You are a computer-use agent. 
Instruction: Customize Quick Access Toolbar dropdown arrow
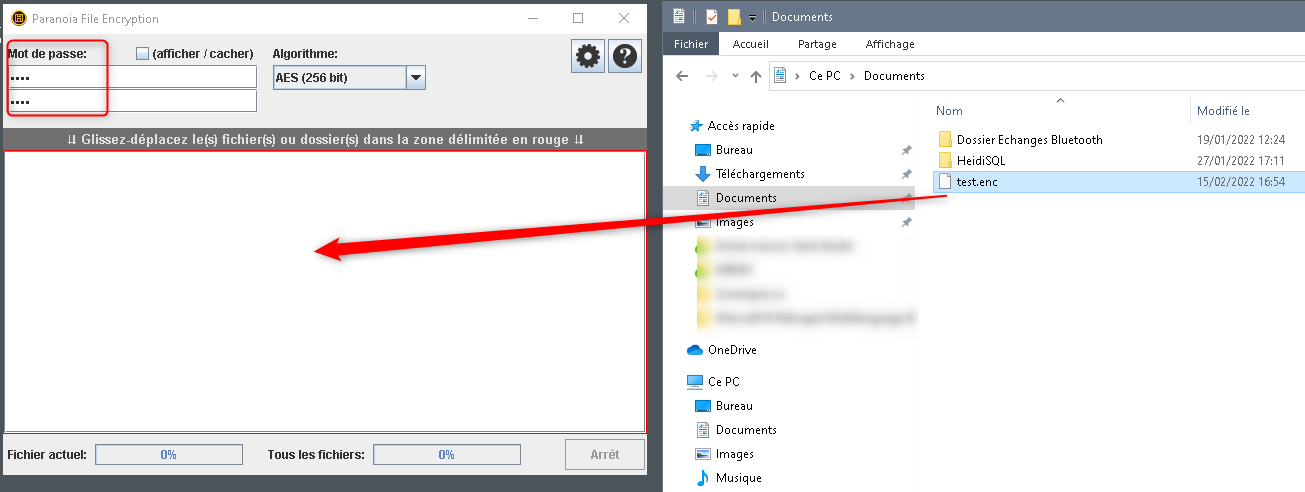pos(752,18)
